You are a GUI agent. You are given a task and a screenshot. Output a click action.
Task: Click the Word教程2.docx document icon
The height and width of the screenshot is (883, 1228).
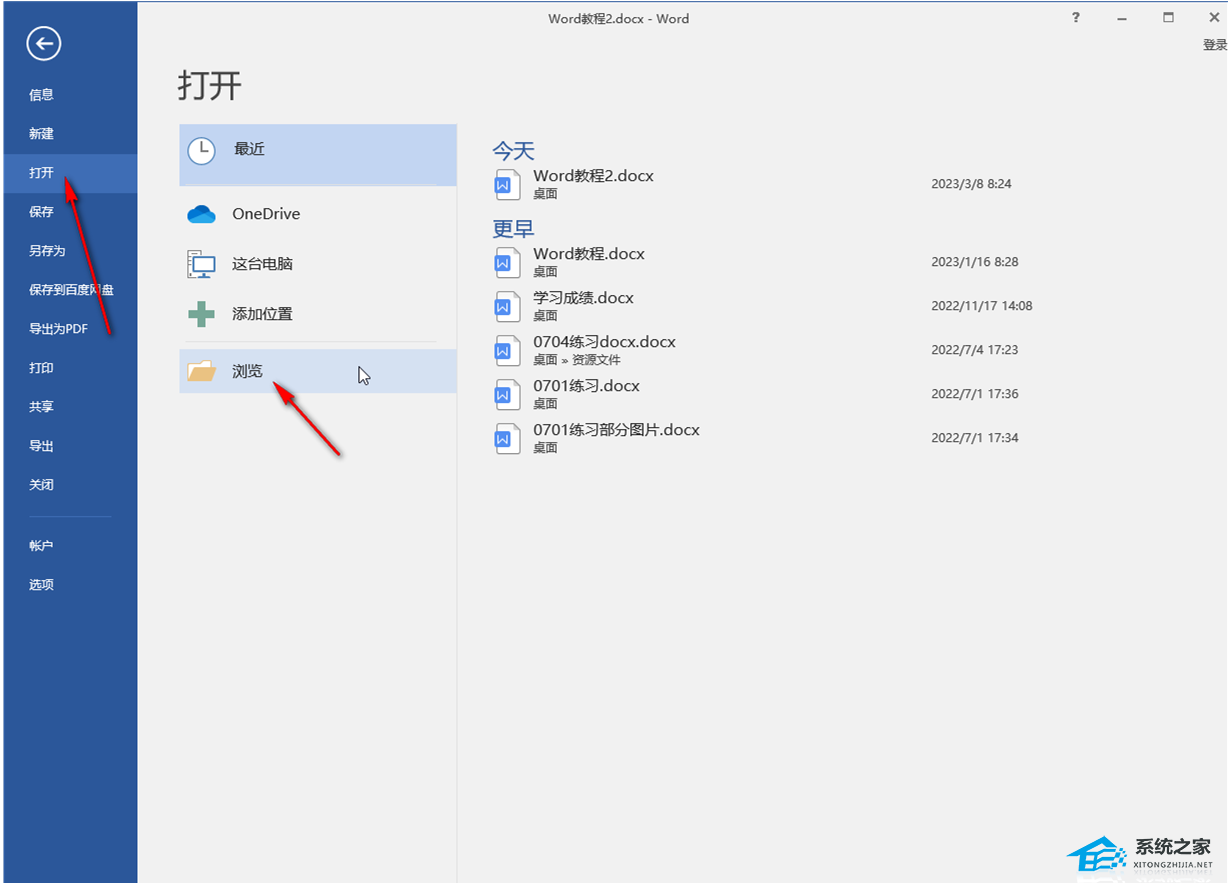(x=508, y=184)
